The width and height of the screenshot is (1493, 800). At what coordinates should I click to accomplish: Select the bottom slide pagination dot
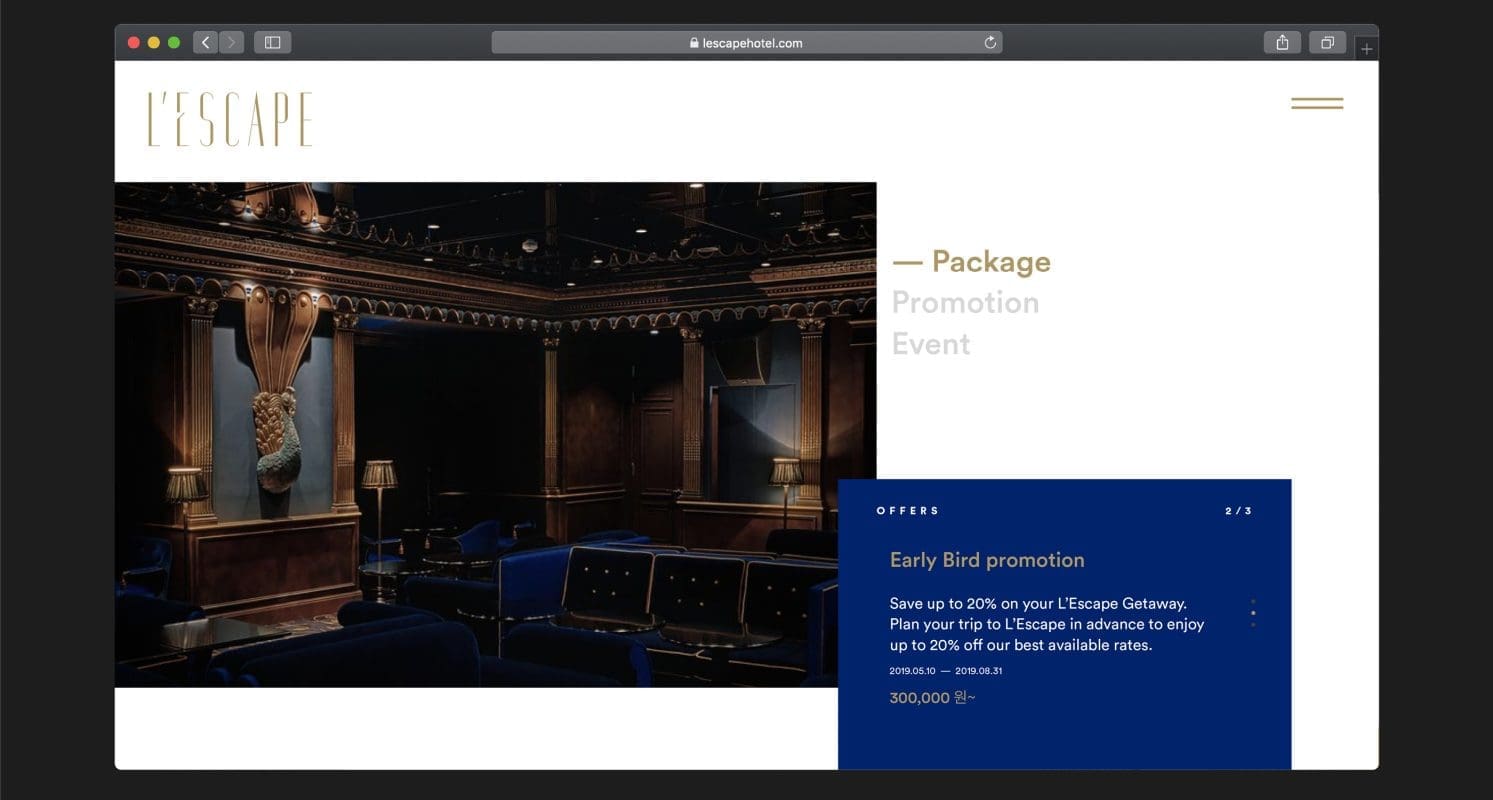point(1253,624)
